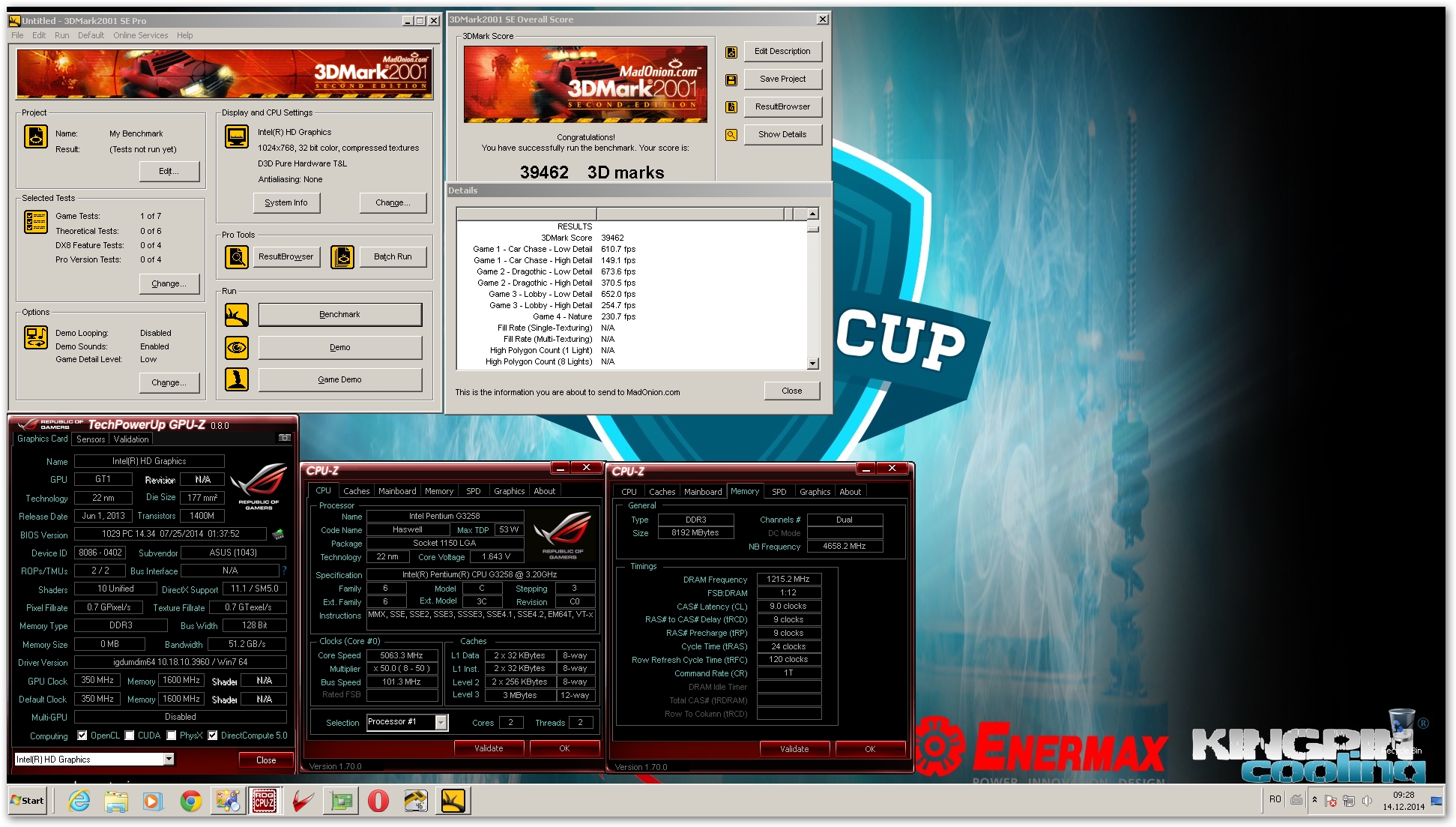The width and height of the screenshot is (1456, 827).
Task: Click the Bus Interface question mark in GPU-Z
Action: 284,571
